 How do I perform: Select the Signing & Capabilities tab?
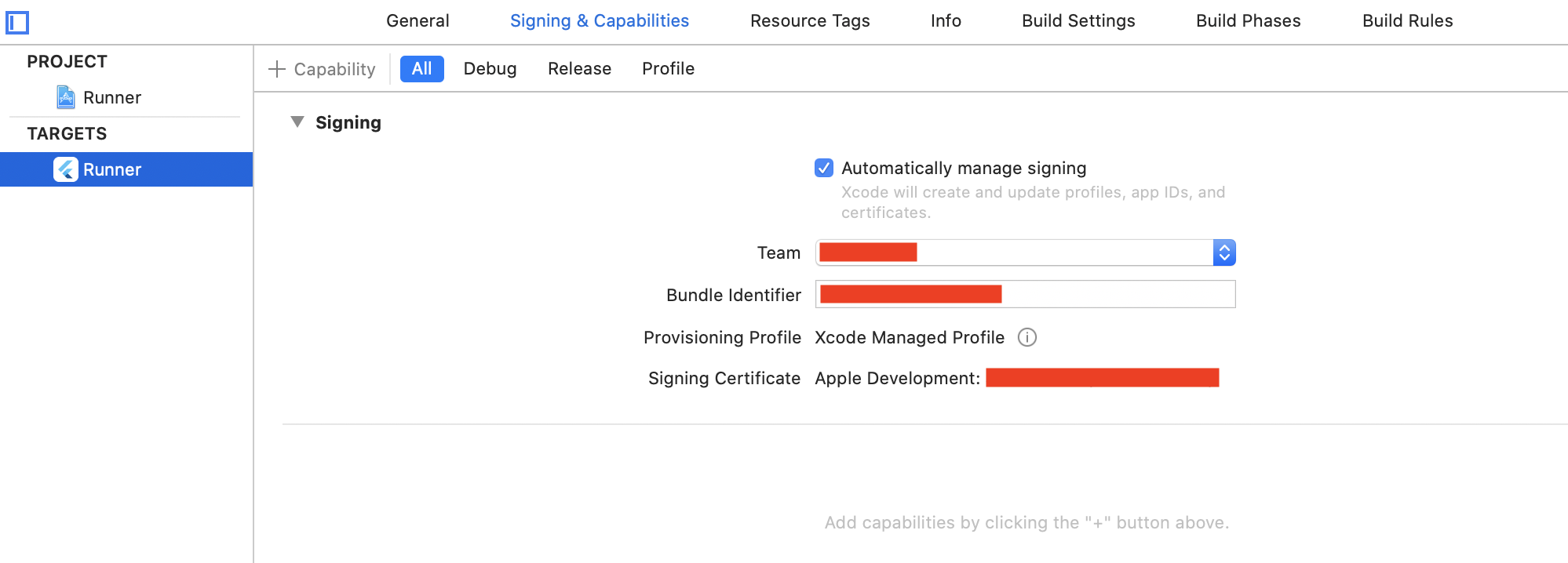pos(600,21)
